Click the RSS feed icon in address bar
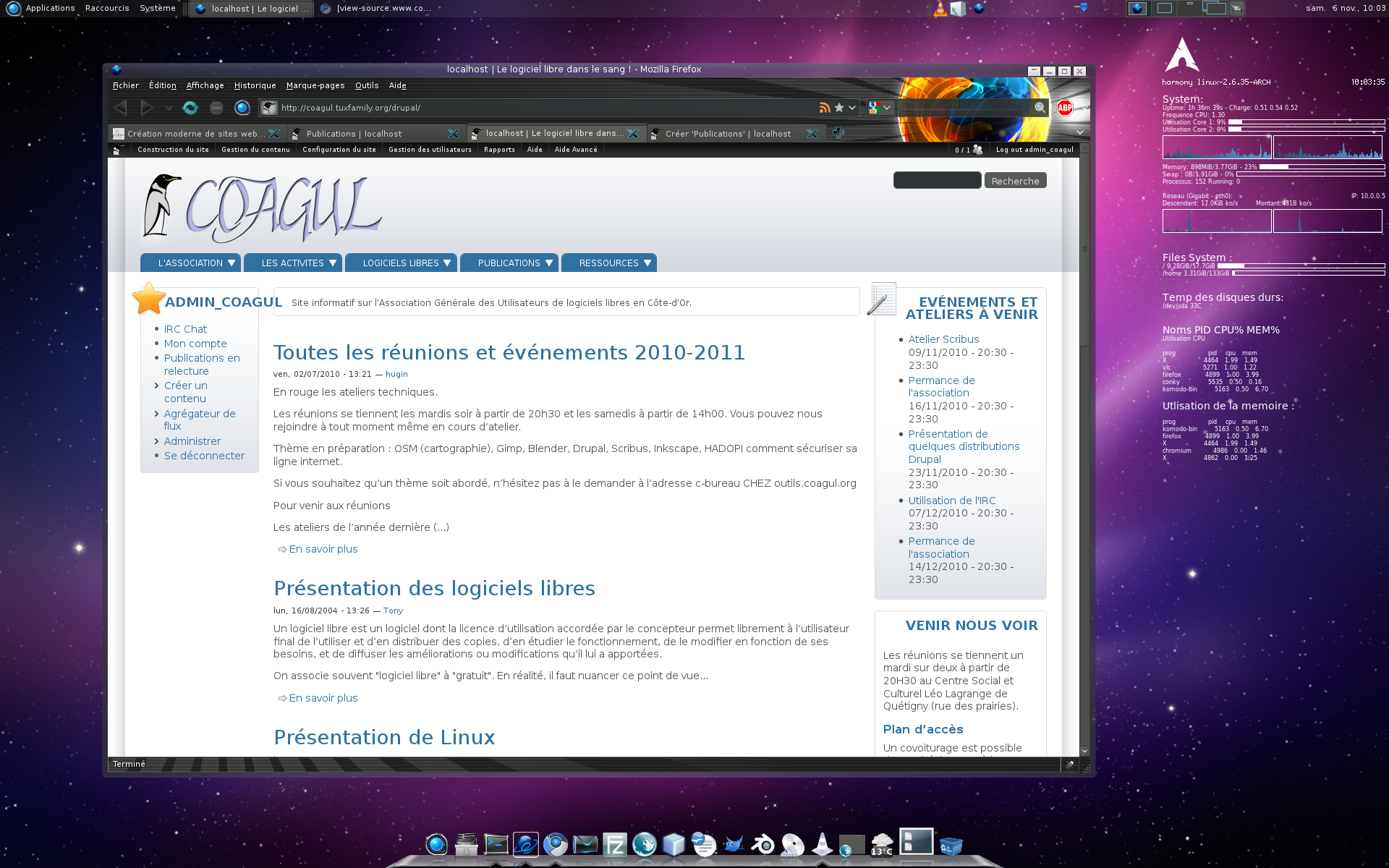Screen dimensions: 1389x868 tap(825, 108)
